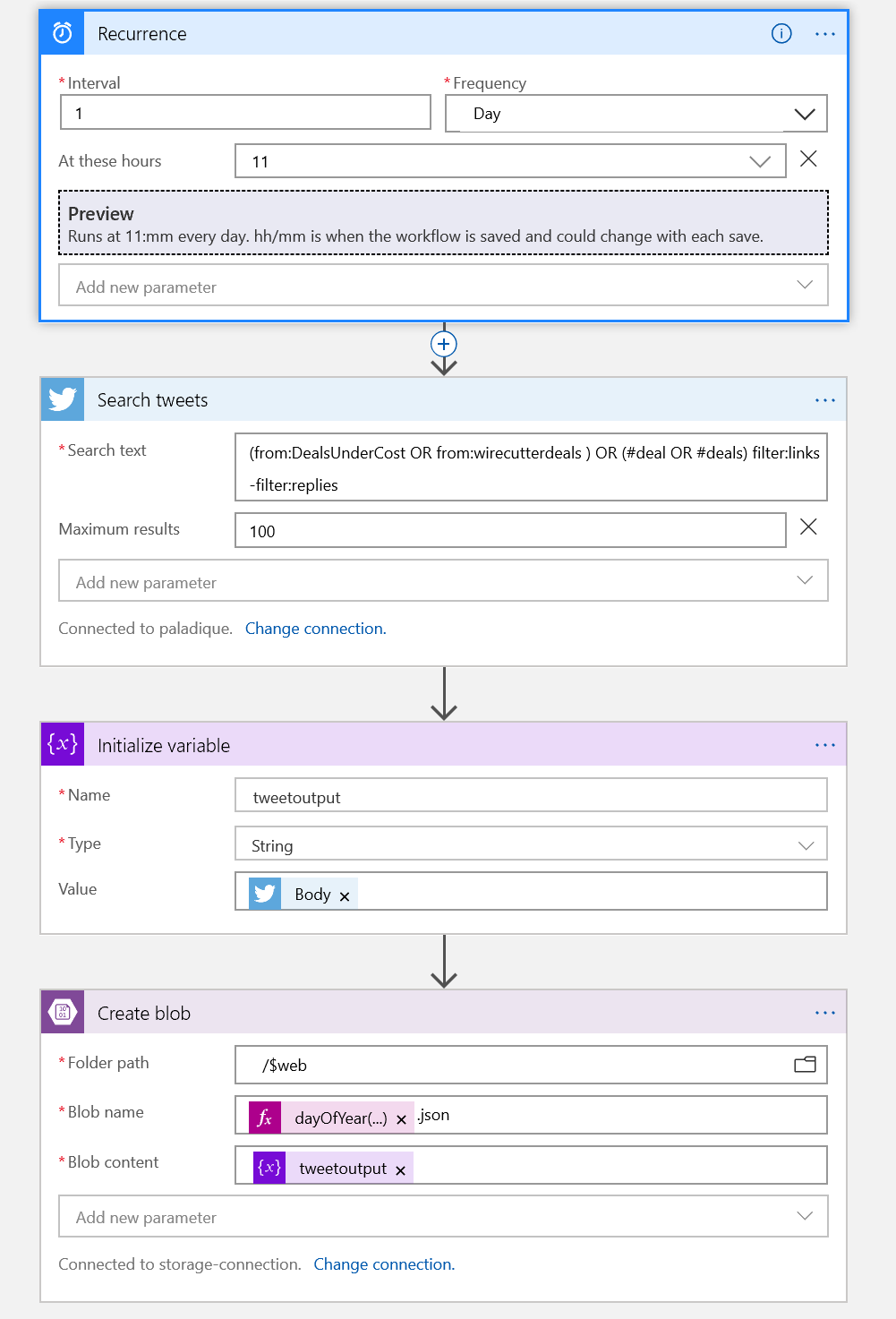The image size is (896, 1319).
Task: Click the Twitter icon on the Body token
Action: click(263, 893)
